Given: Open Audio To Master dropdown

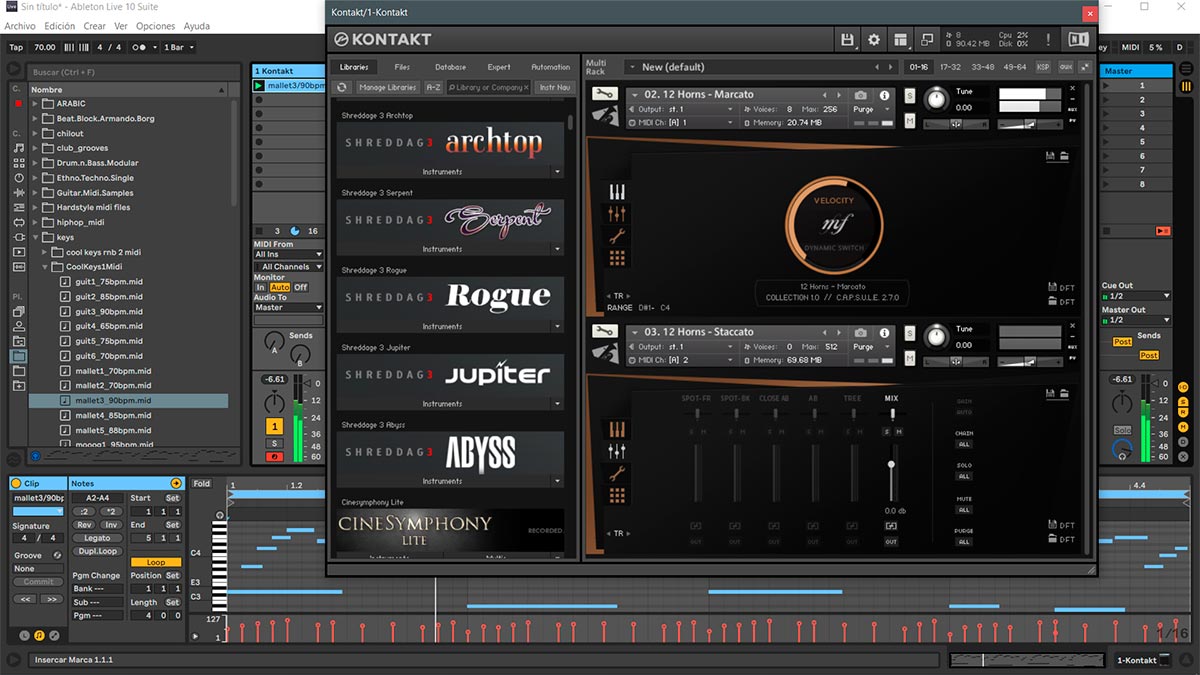Looking at the screenshot, I should click(289, 308).
